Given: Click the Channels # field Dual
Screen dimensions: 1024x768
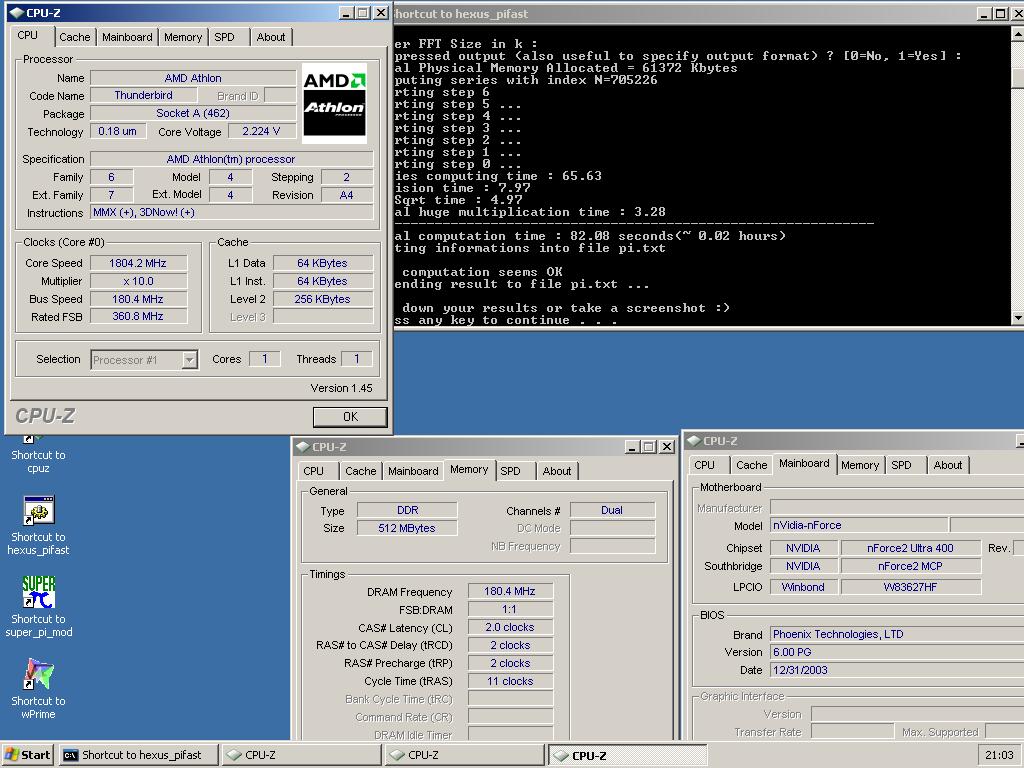Looking at the screenshot, I should [x=612, y=510].
